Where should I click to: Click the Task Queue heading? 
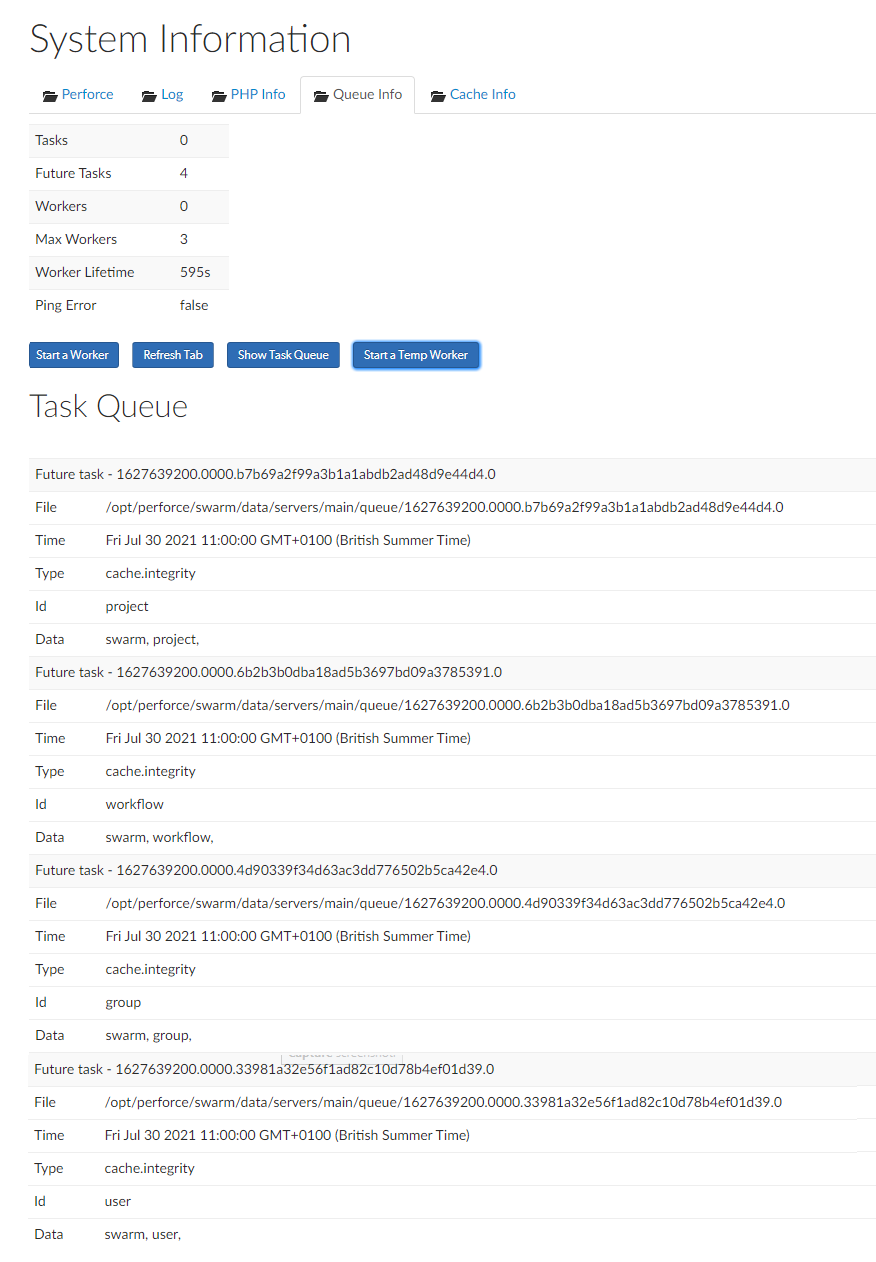point(108,407)
